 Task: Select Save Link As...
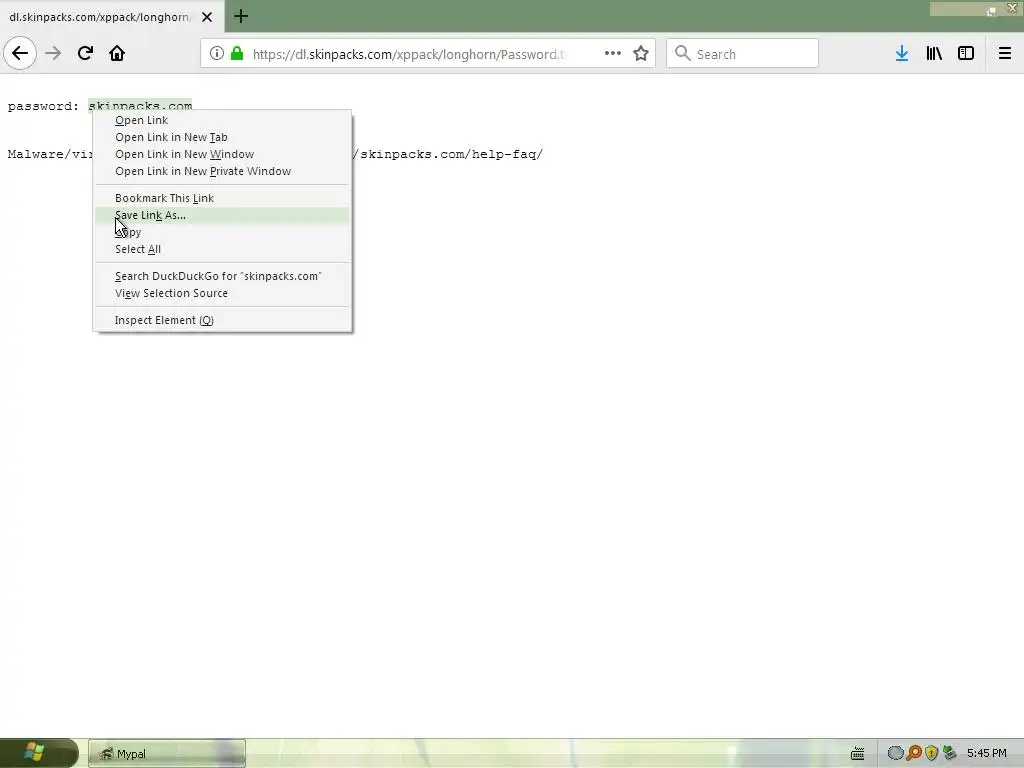(x=222, y=215)
